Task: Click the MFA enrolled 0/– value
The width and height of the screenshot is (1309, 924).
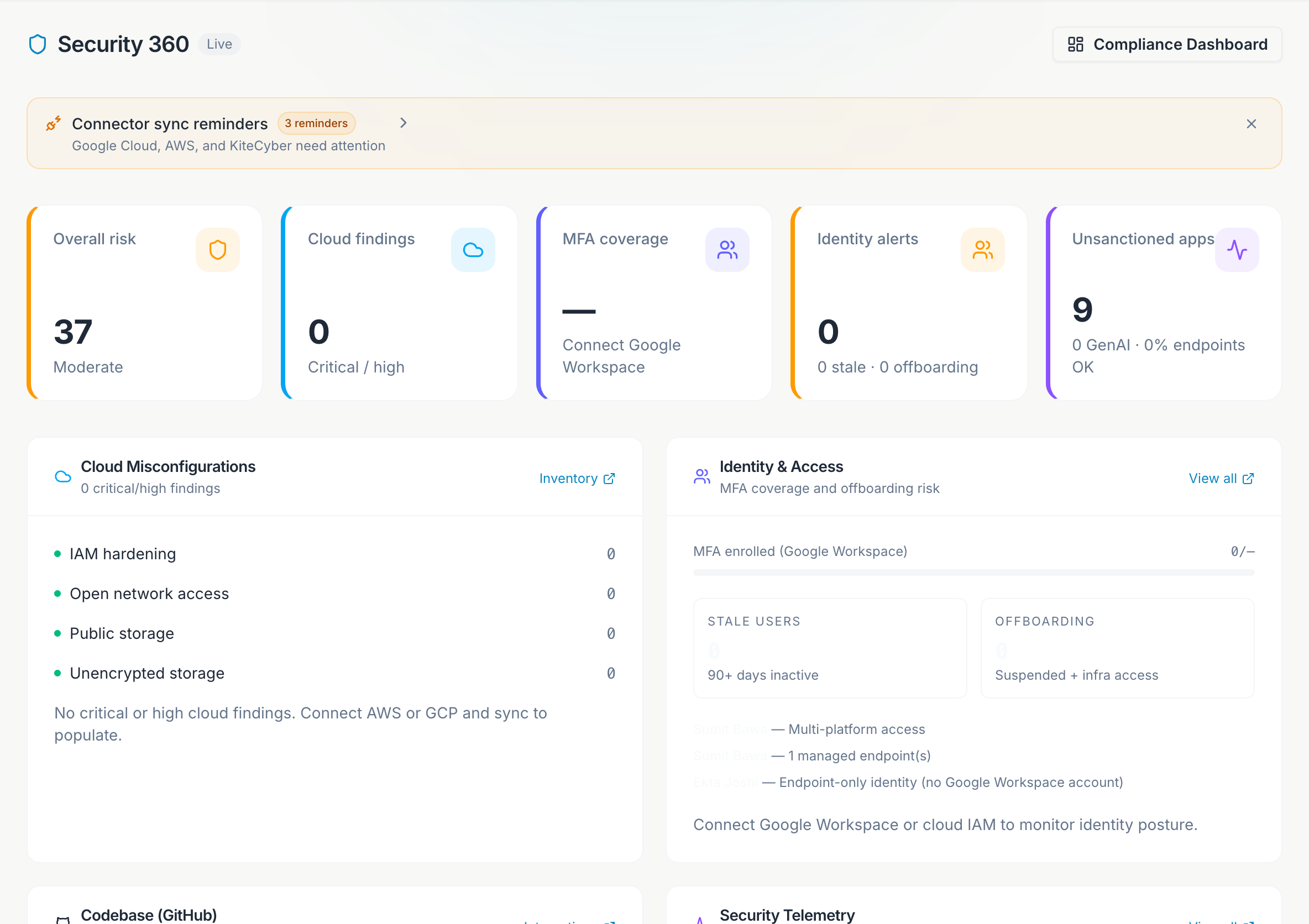Action: (x=1243, y=552)
